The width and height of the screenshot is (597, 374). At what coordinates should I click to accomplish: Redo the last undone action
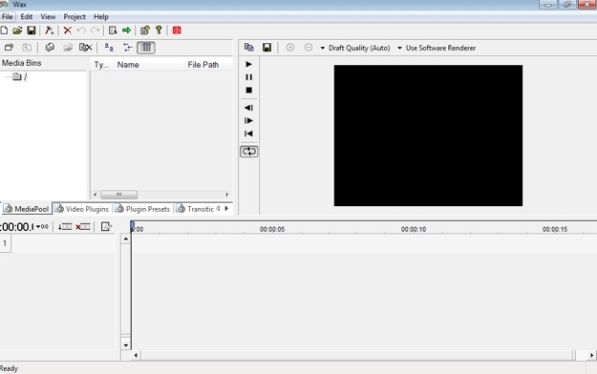tap(95, 30)
